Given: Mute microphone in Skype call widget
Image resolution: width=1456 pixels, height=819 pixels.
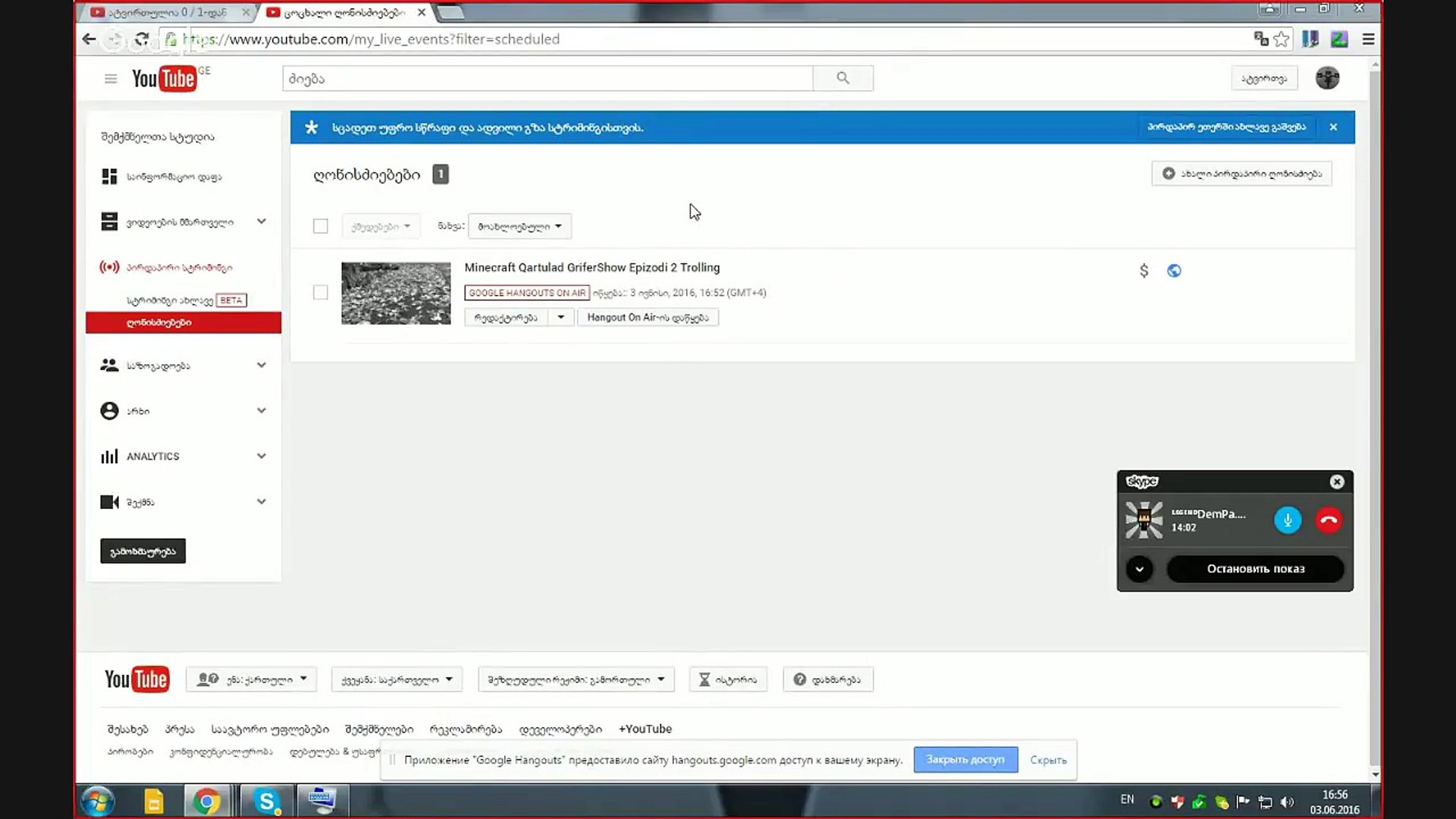Looking at the screenshot, I should point(1287,520).
